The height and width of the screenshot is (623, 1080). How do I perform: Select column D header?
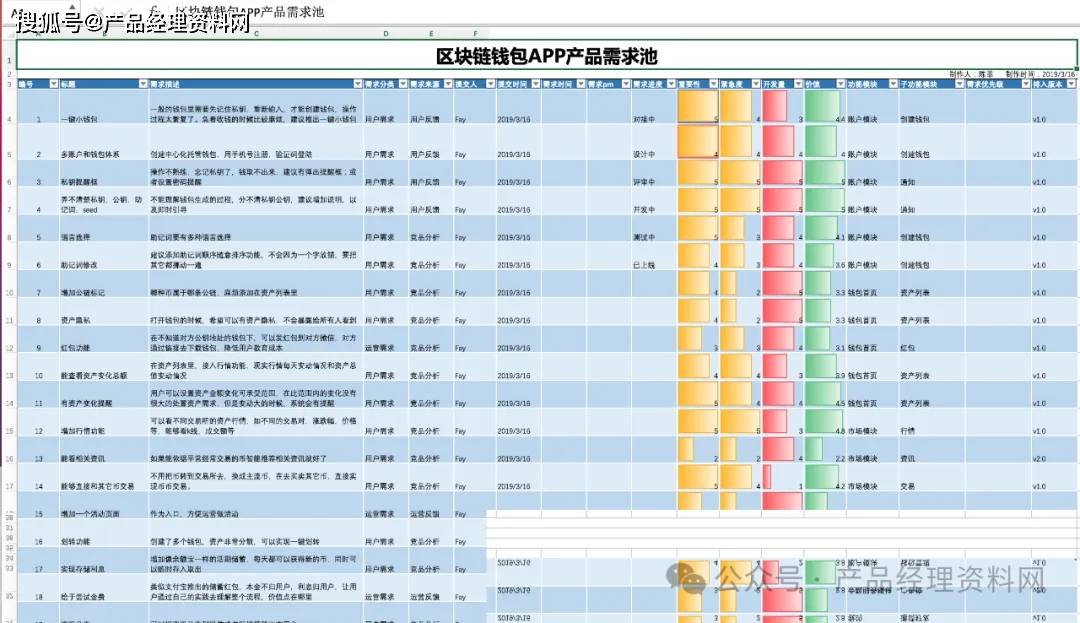pos(386,33)
